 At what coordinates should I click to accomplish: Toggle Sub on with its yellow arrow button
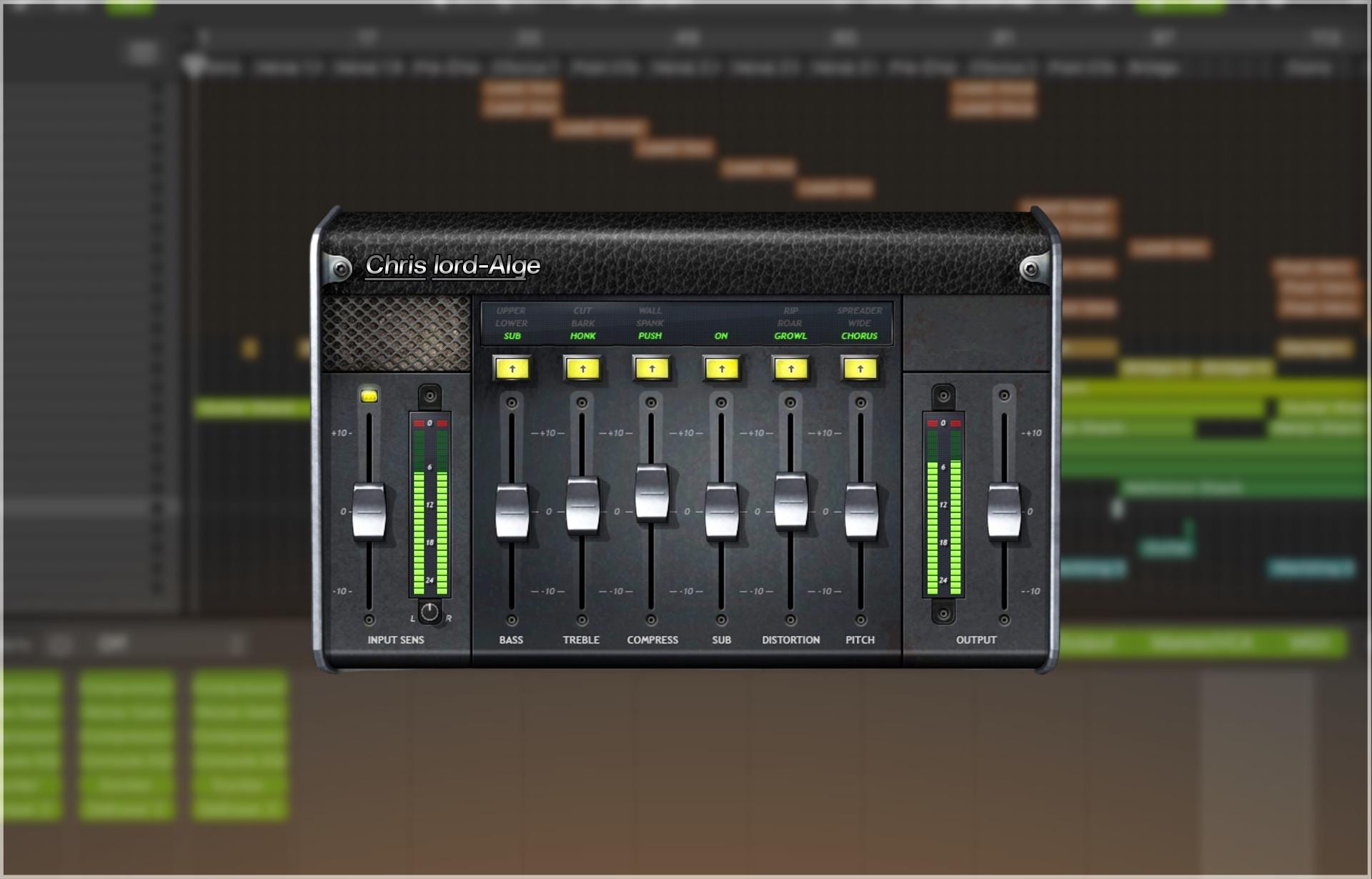pos(722,369)
